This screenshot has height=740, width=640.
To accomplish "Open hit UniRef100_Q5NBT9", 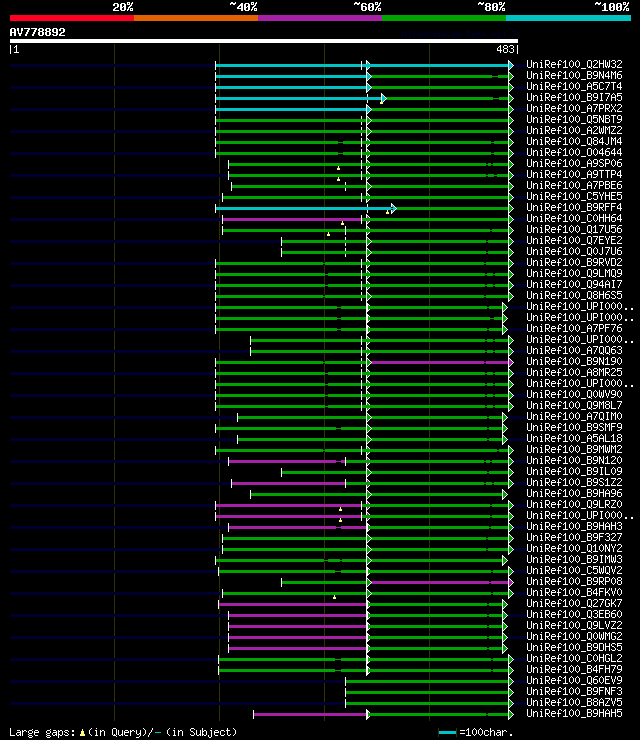I will 574,119.
